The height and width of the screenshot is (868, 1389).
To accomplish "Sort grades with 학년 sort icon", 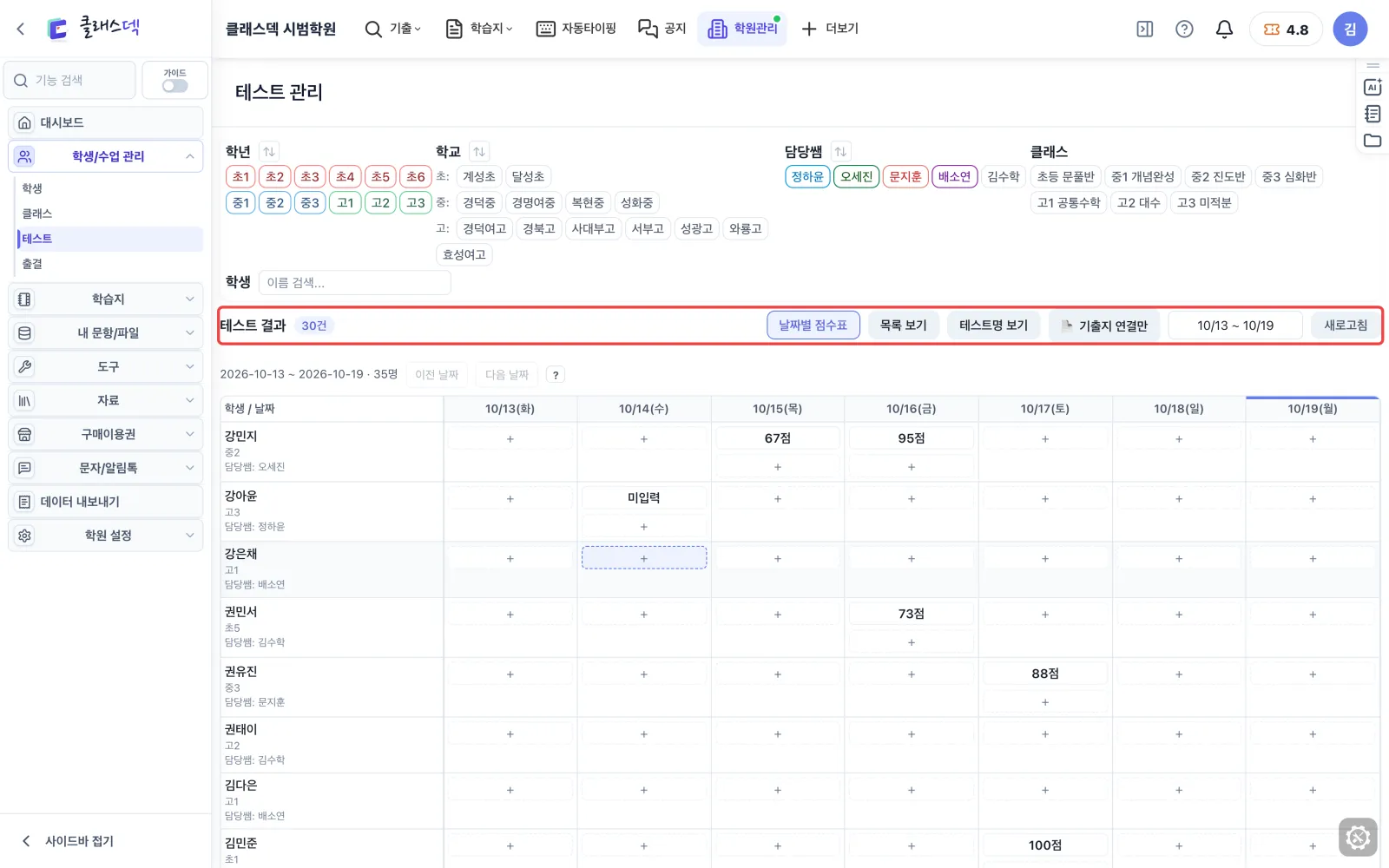I will coord(269,151).
